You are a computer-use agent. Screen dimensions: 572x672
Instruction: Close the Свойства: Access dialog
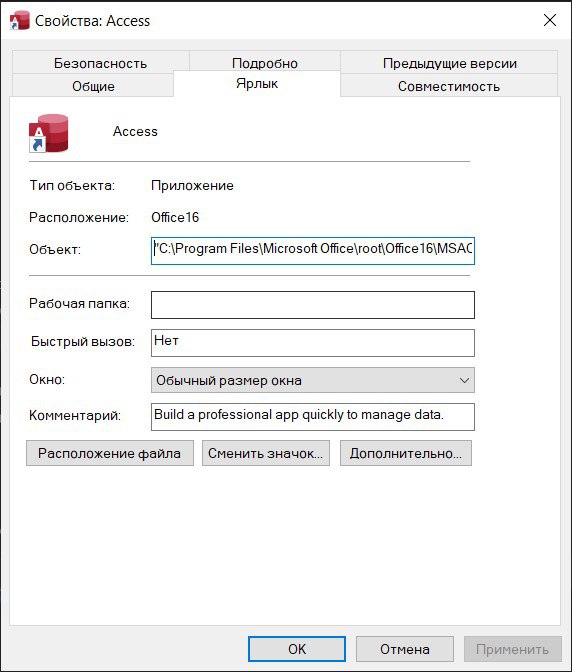[x=550, y=20]
